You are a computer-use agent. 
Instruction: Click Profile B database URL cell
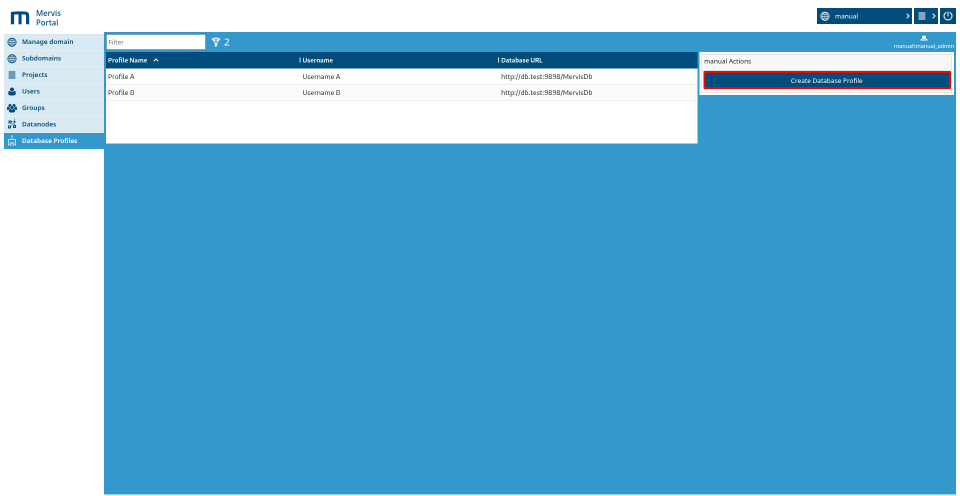(x=547, y=93)
